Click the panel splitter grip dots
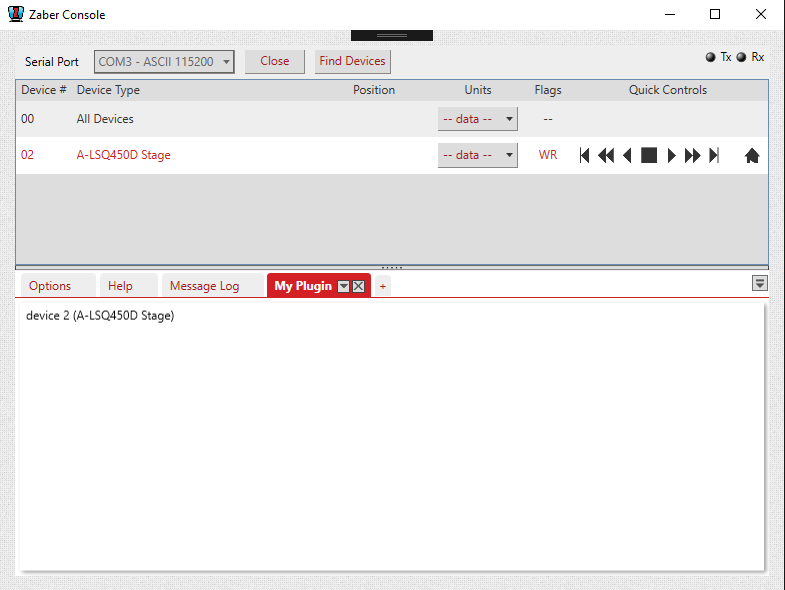The width and height of the screenshot is (785, 590). click(x=392, y=268)
